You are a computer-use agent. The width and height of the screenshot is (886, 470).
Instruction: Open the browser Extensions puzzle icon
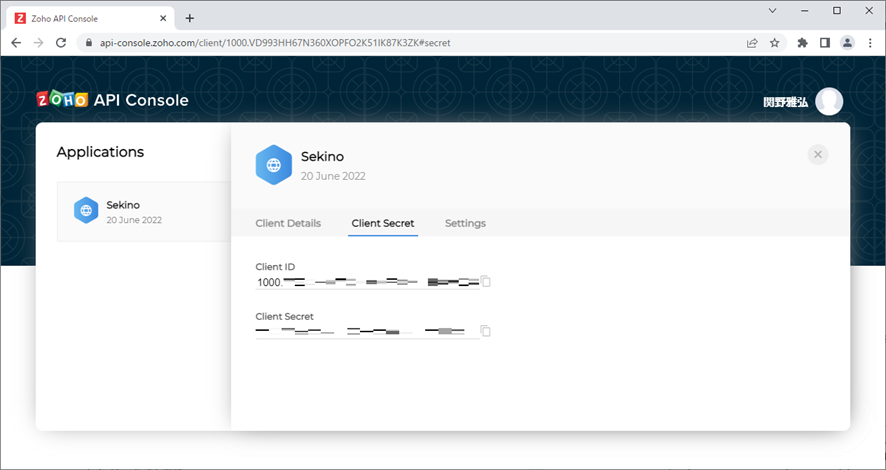click(802, 43)
